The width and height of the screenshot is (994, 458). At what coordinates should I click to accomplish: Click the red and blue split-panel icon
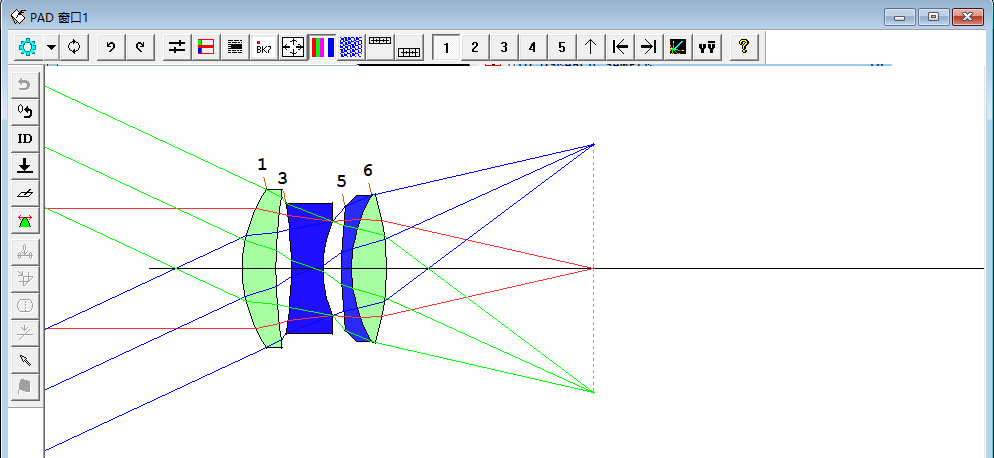click(x=206, y=47)
